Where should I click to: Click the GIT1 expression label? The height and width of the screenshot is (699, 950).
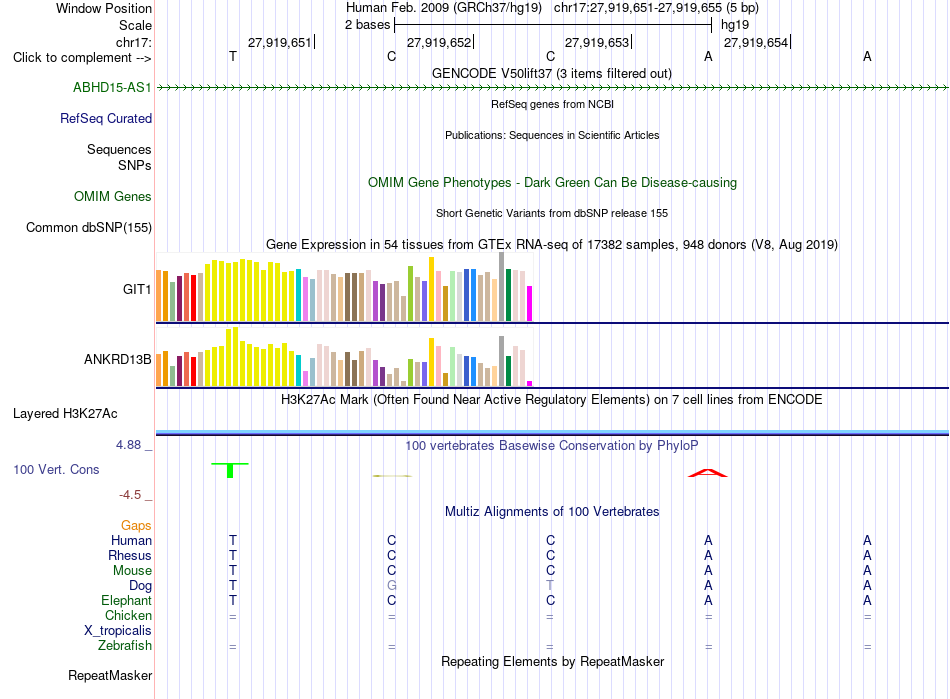click(137, 290)
